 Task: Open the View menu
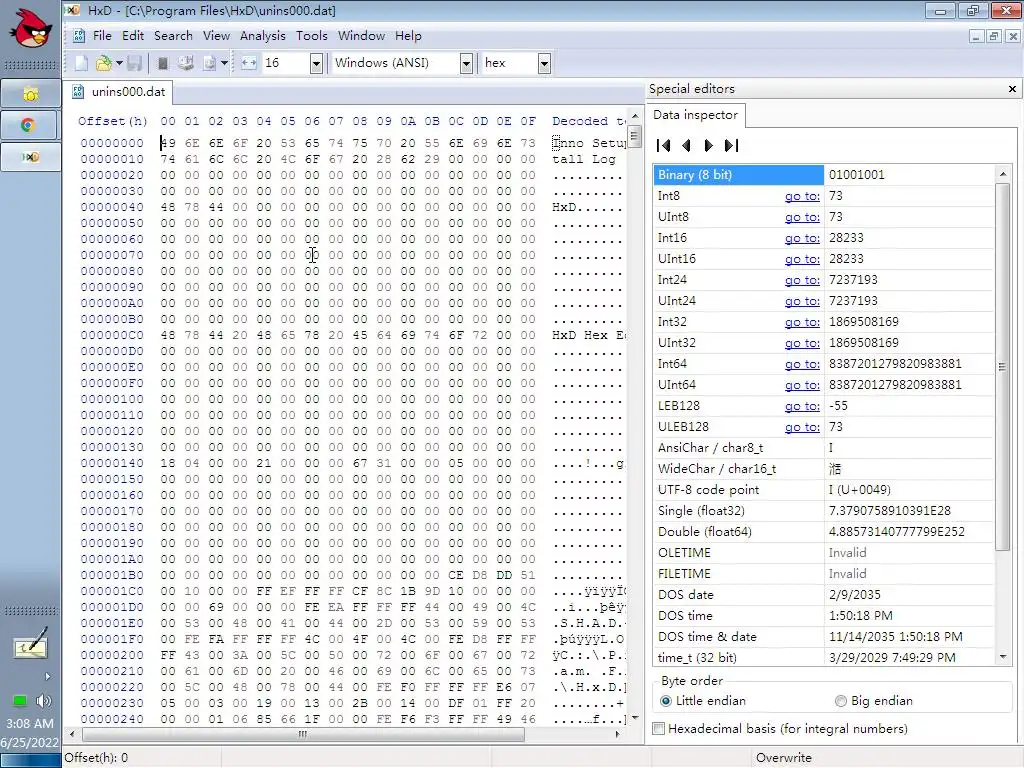click(x=216, y=36)
